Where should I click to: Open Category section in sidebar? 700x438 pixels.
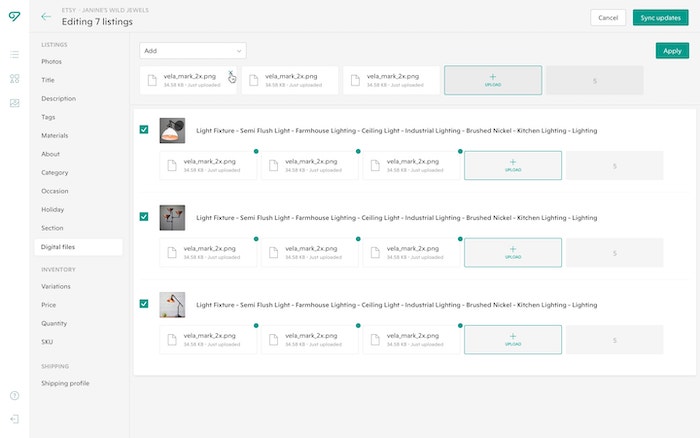click(54, 172)
